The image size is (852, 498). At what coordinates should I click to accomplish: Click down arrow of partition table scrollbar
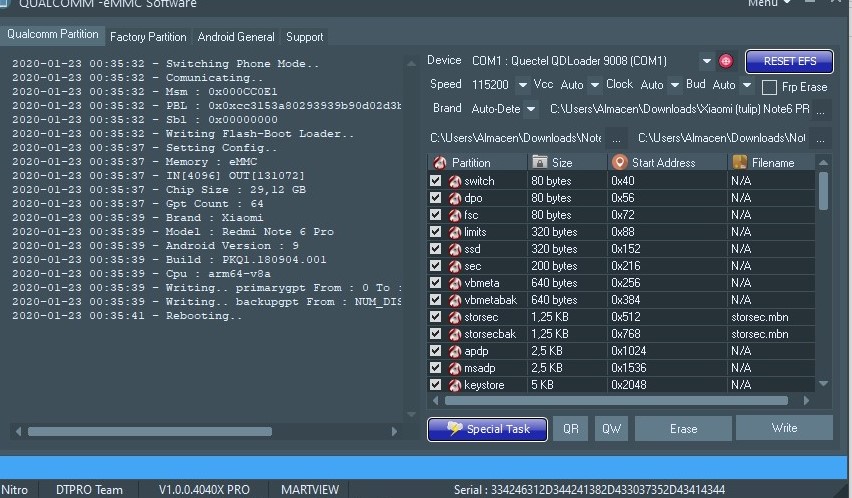[823, 384]
